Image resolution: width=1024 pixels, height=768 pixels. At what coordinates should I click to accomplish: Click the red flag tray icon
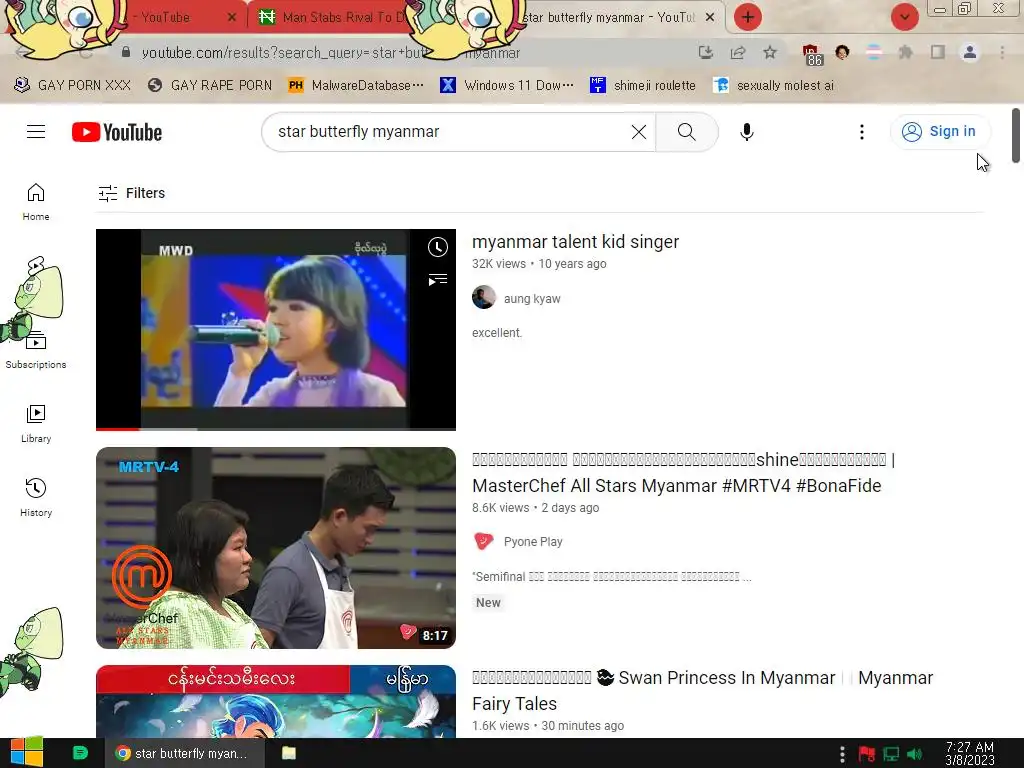pyautogui.click(x=867, y=754)
